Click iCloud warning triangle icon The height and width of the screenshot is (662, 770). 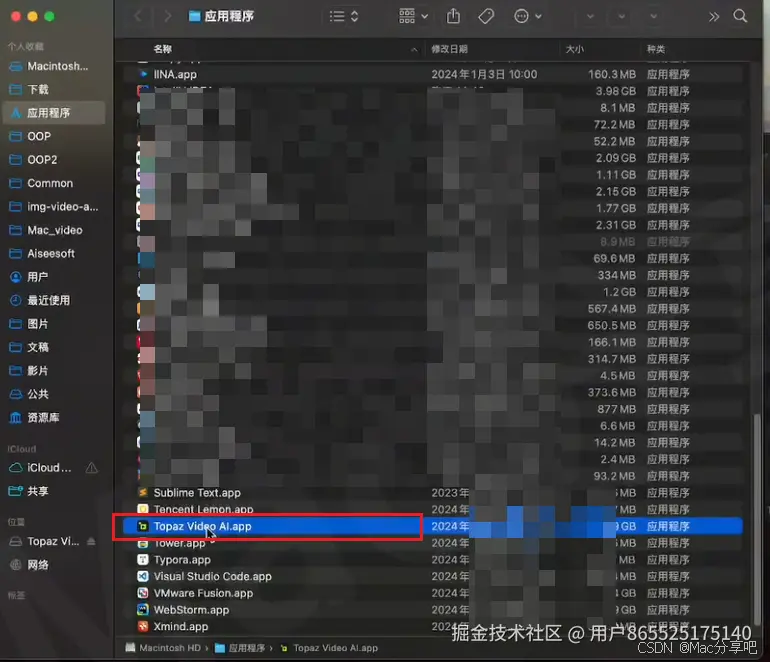[x=91, y=468]
